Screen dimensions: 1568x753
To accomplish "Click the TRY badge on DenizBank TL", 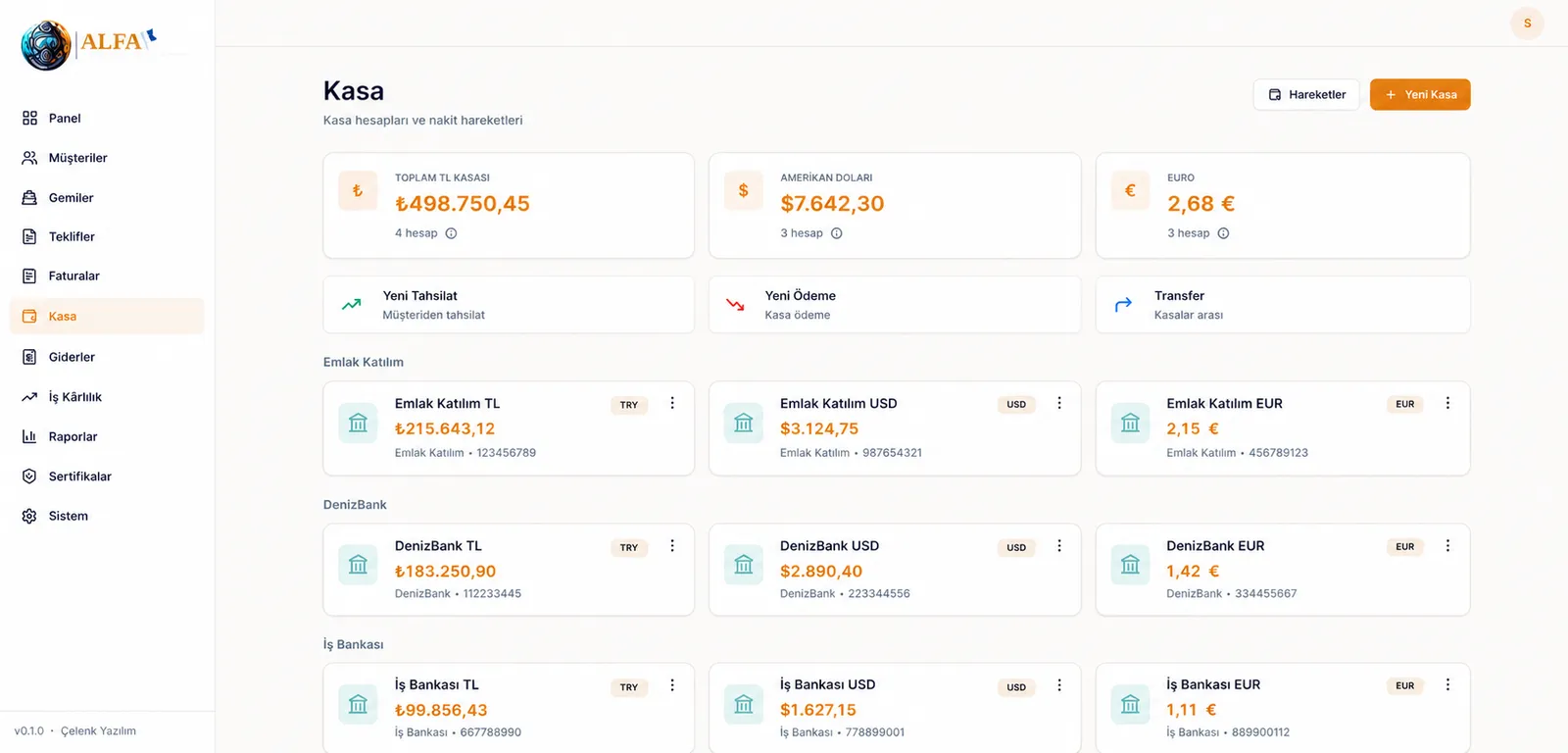I will point(629,547).
